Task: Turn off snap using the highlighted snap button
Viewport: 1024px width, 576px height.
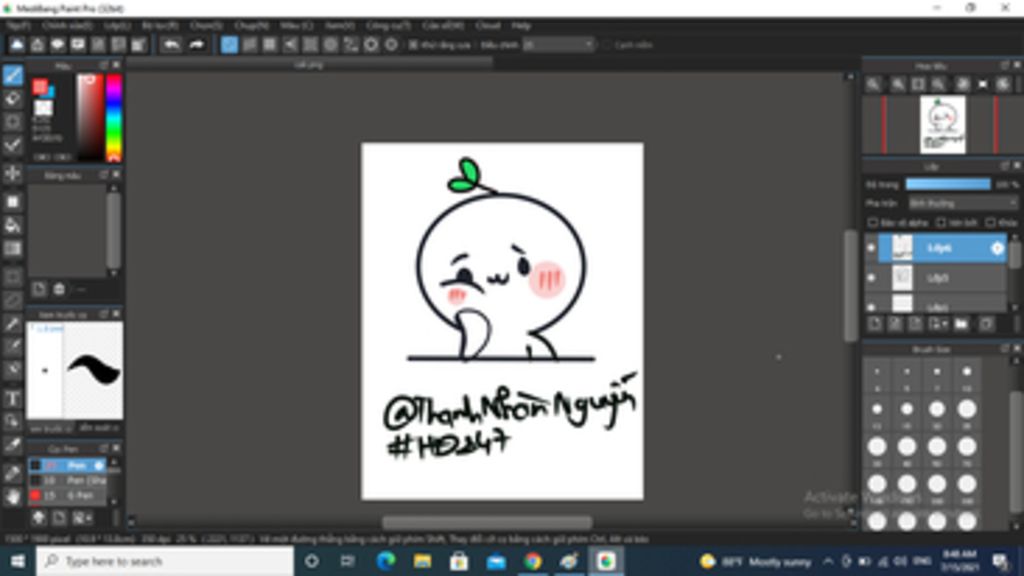Action: pos(229,44)
